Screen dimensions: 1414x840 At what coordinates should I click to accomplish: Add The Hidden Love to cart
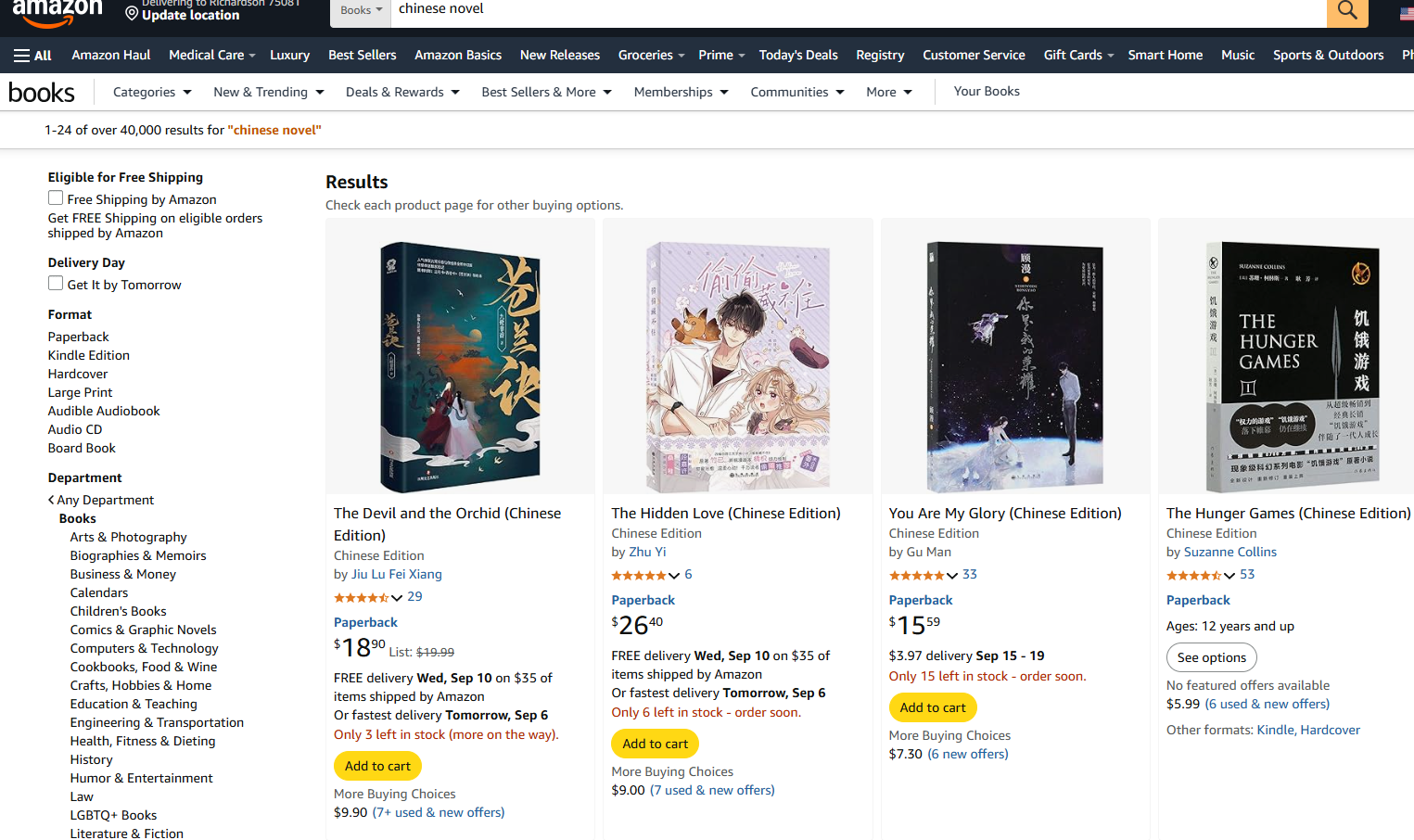coord(655,744)
